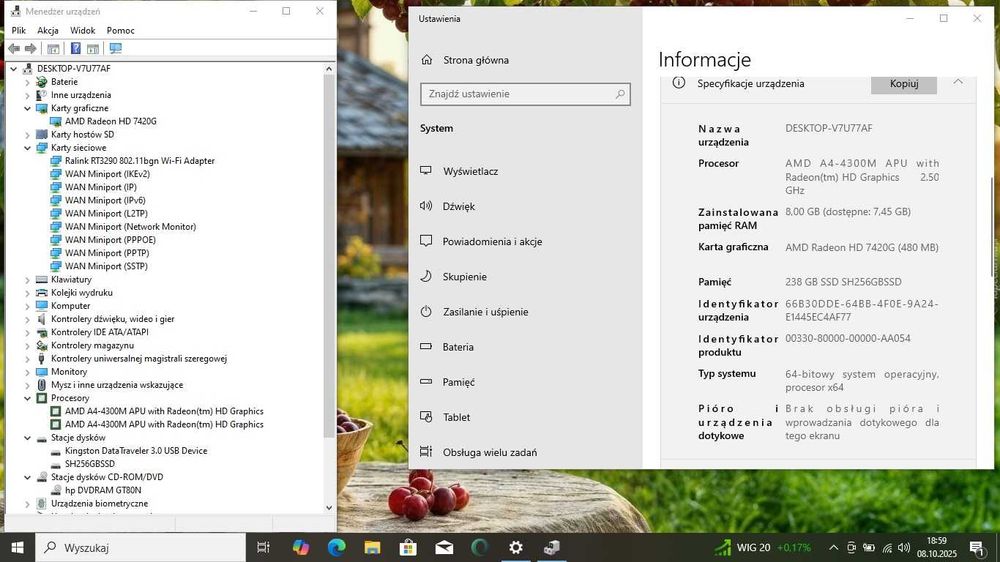
Task: Collapse the DESKTOP-V7U77AF root node
Action: [13, 69]
